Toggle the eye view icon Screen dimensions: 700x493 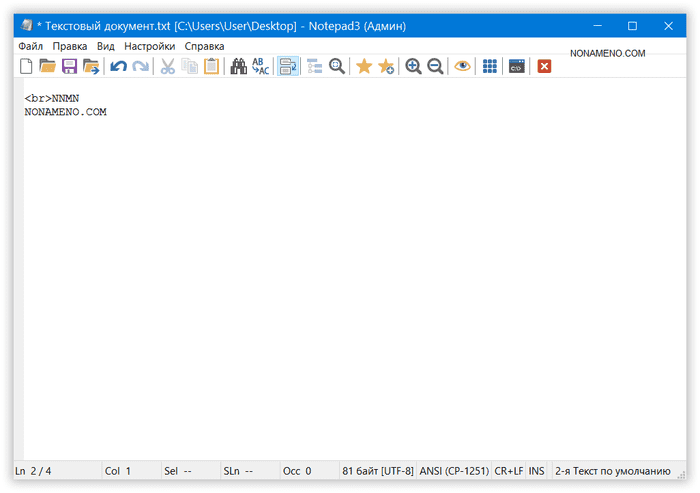(462, 66)
